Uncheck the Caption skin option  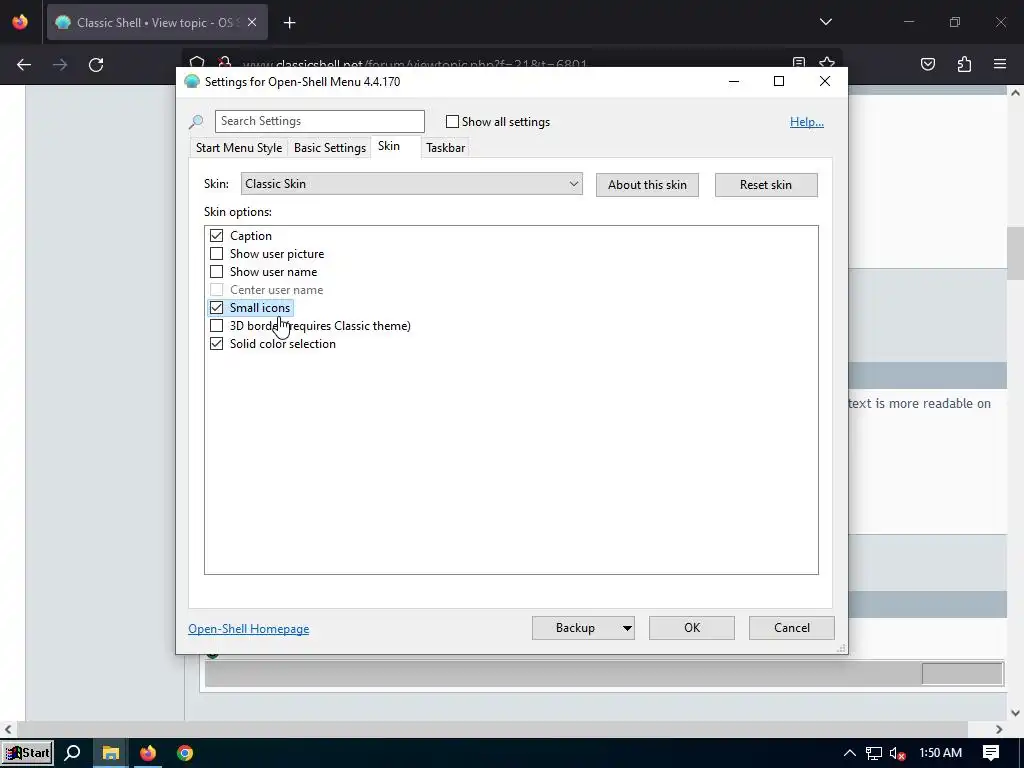(x=216, y=236)
